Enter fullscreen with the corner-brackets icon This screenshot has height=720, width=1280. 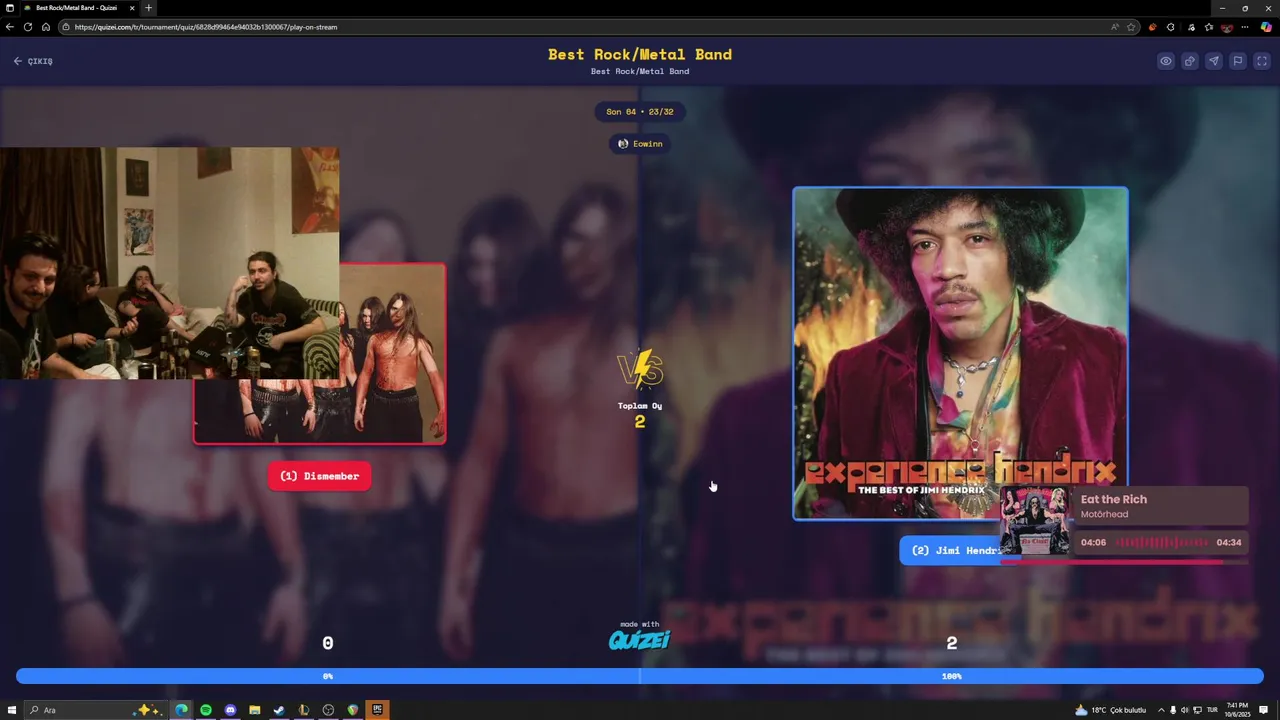1262,61
